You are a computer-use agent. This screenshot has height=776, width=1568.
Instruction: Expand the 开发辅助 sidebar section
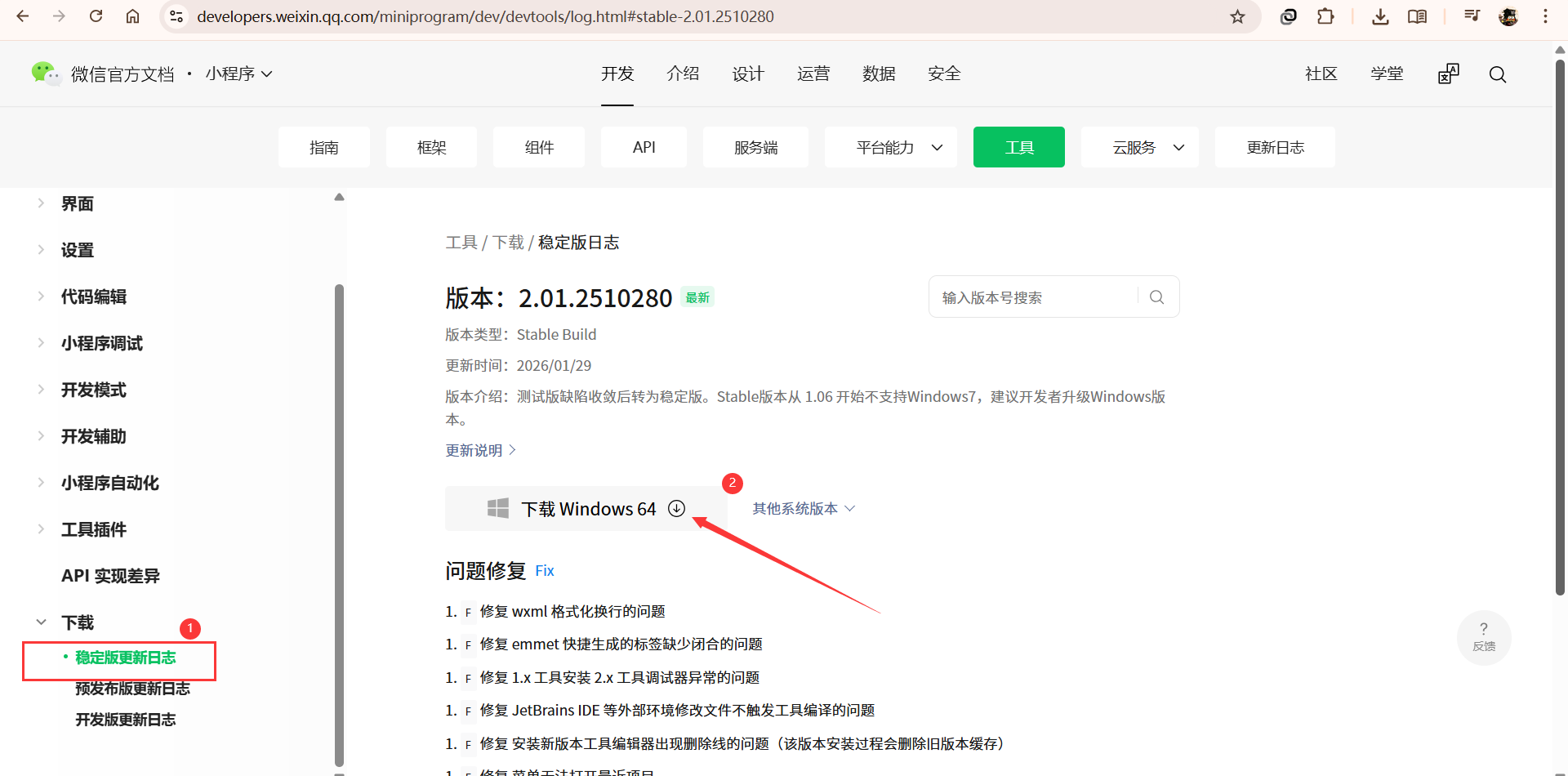point(41,436)
